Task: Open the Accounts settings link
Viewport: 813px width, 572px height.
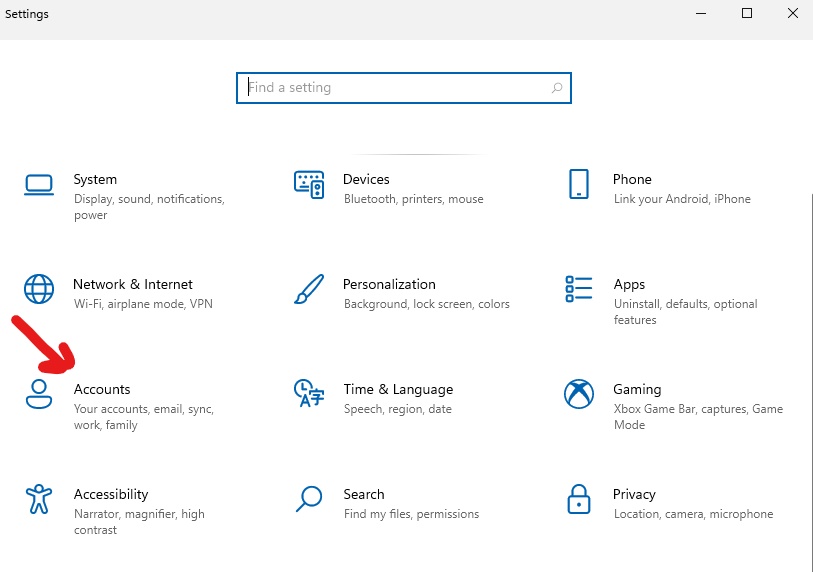Action: 102,389
